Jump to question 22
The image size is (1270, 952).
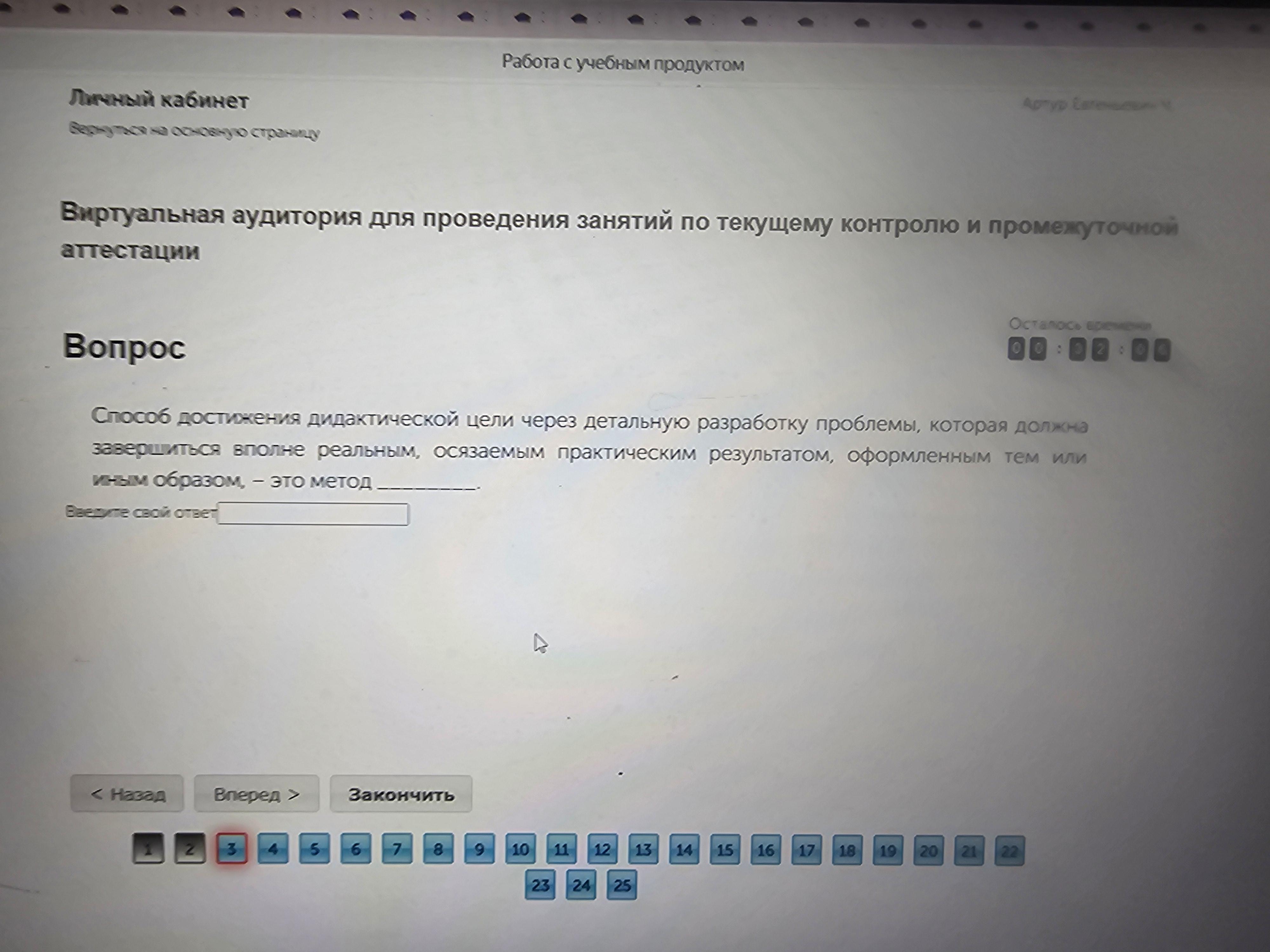tap(1009, 851)
